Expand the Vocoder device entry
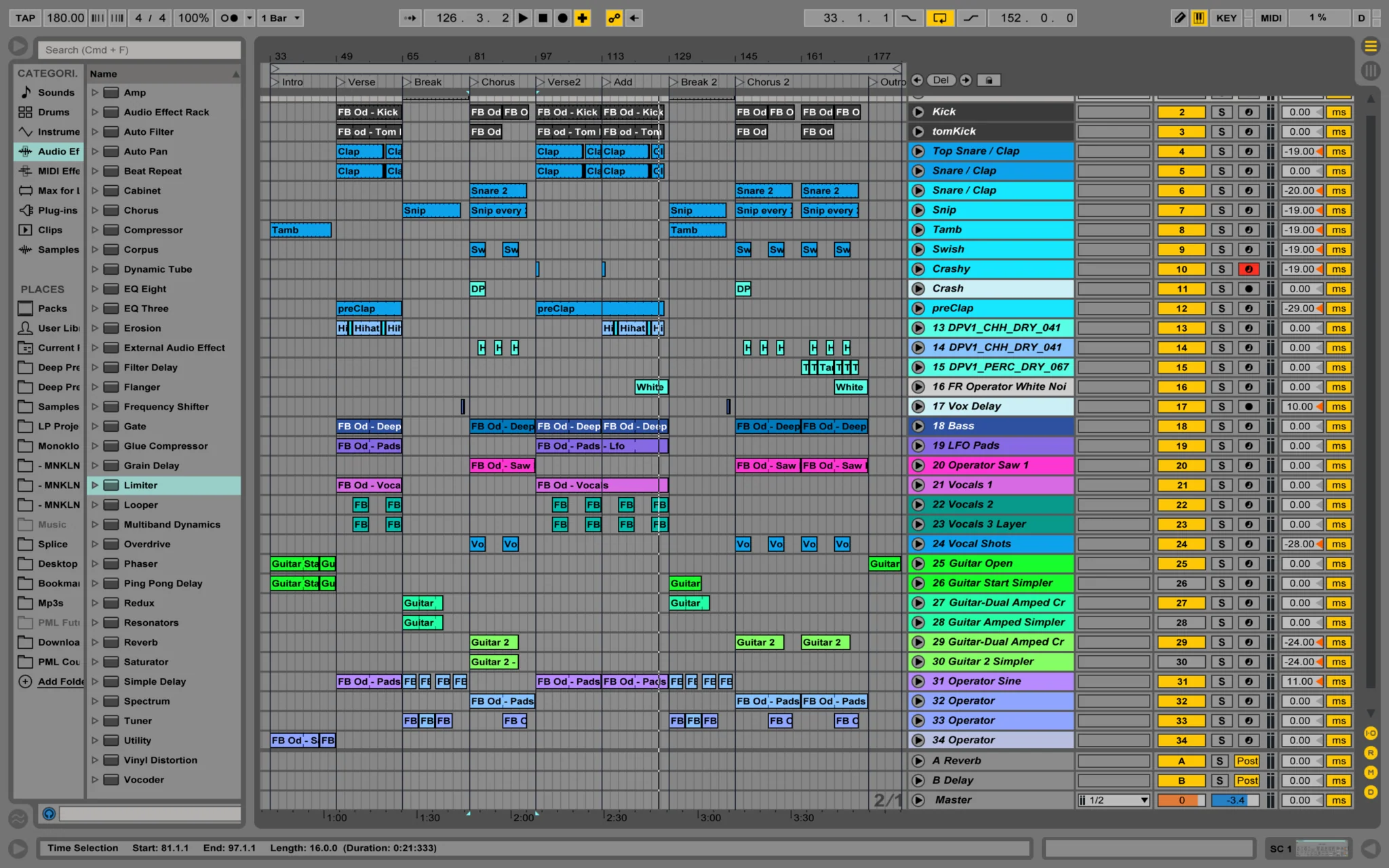 [95, 780]
